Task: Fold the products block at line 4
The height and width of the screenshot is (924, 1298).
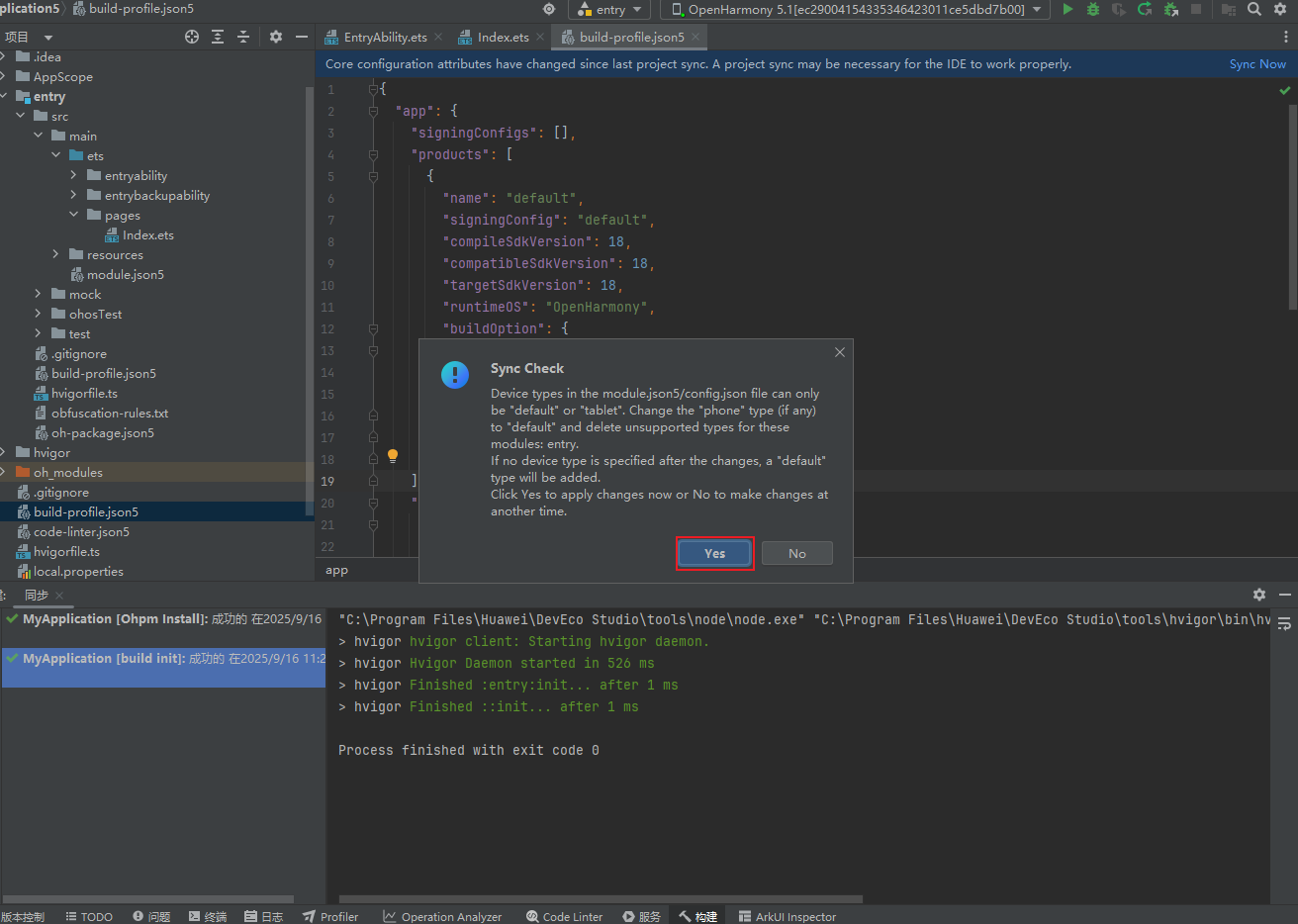Action: tap(373, 154)
